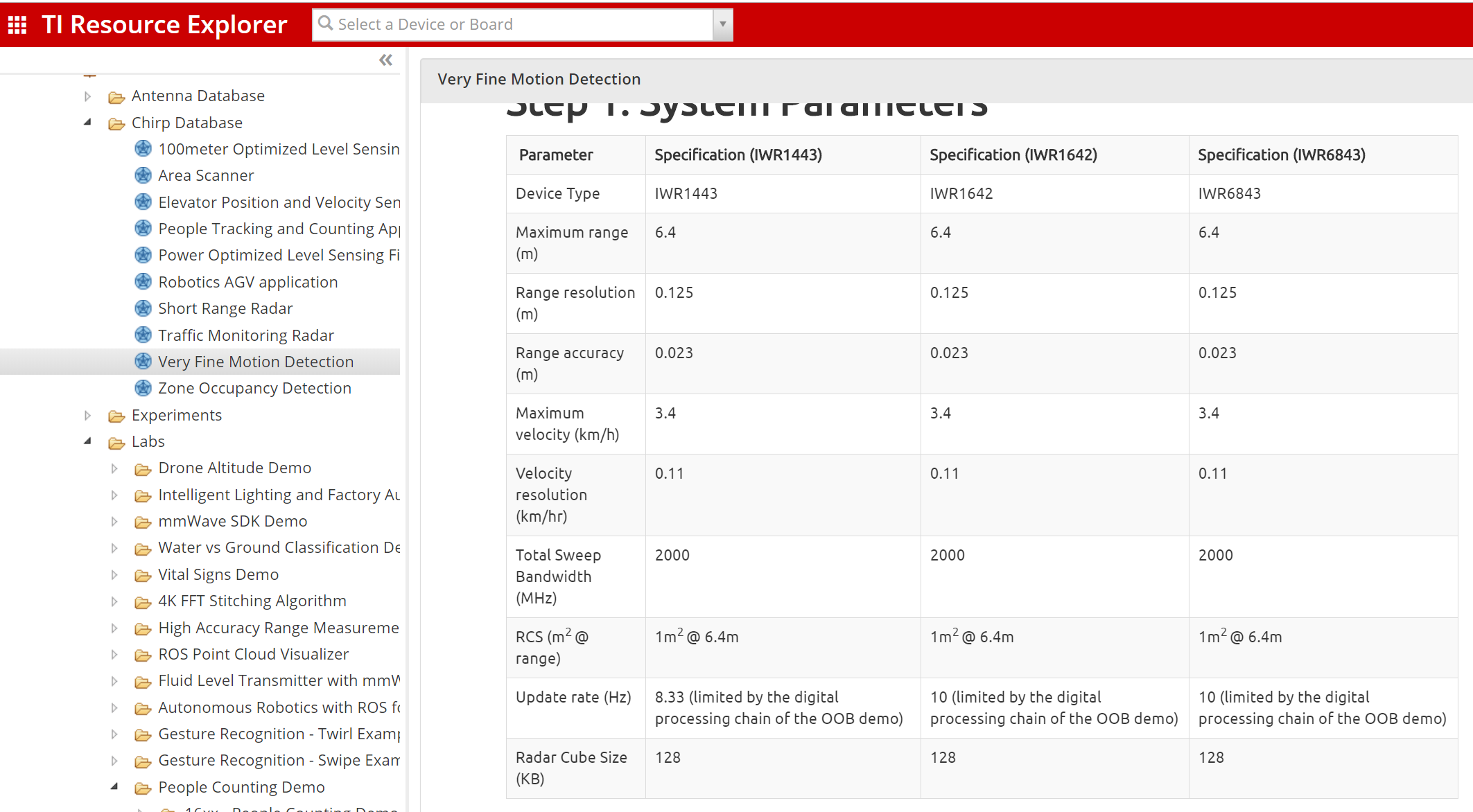Expand the Intelligent Lighting and Factory node
Viewport: 1473px width, 812px height.
pos(114,495)
